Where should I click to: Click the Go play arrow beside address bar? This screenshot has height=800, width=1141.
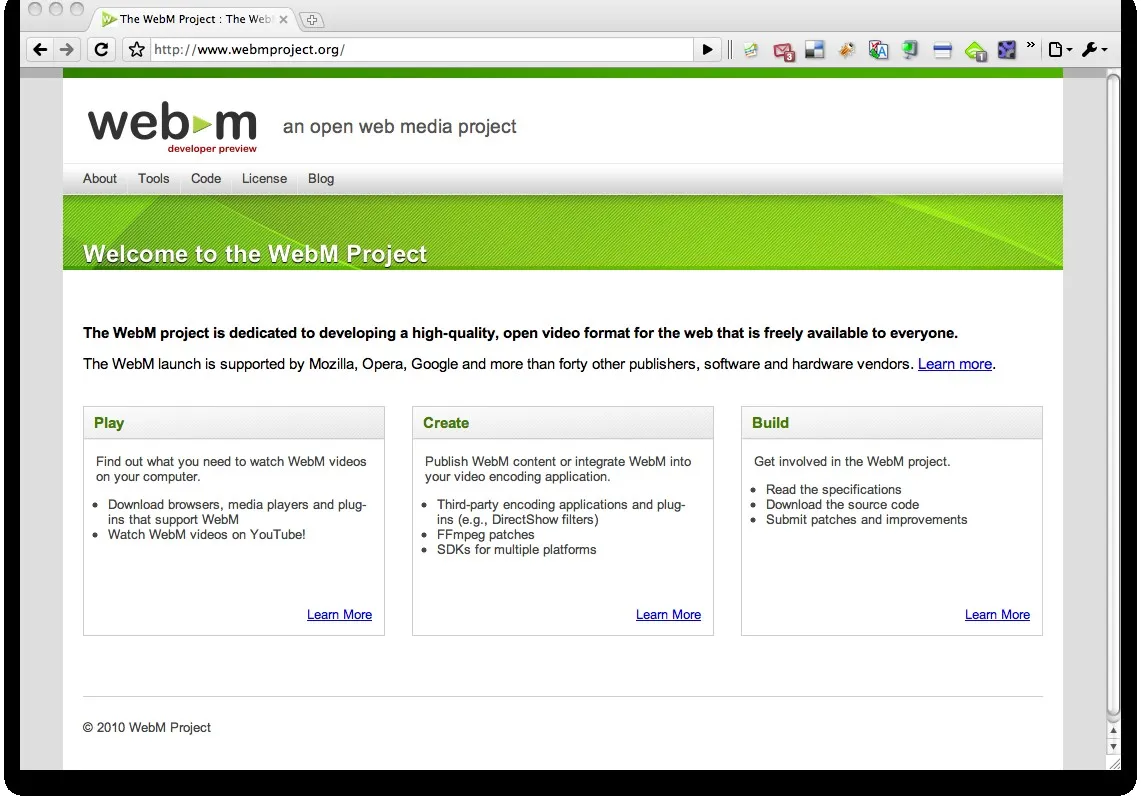[707, 49]
